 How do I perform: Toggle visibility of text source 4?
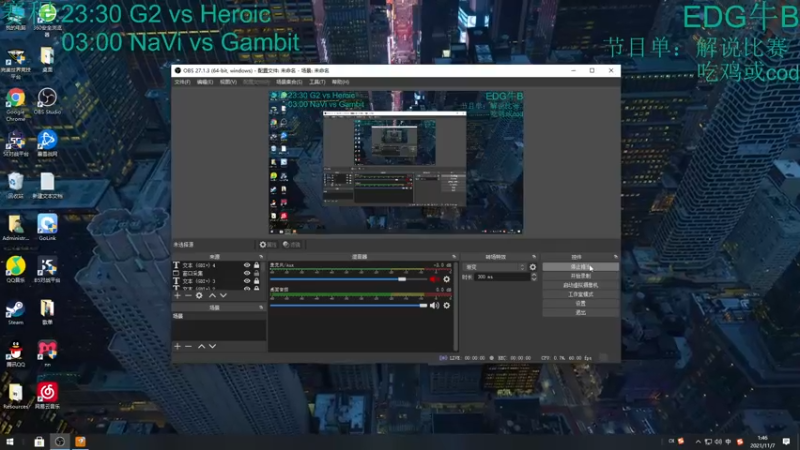pyautogui.click(x=247, y=265)
